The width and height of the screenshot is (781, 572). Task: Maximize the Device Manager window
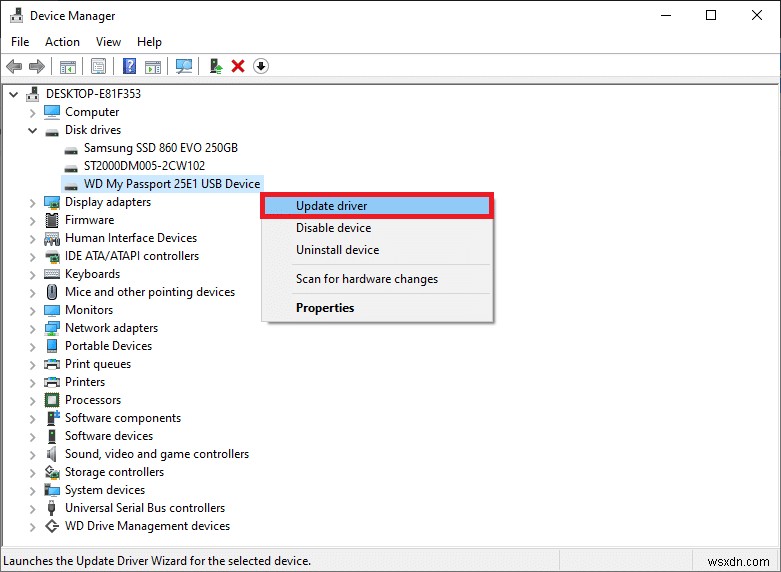(x=711, y=15)
